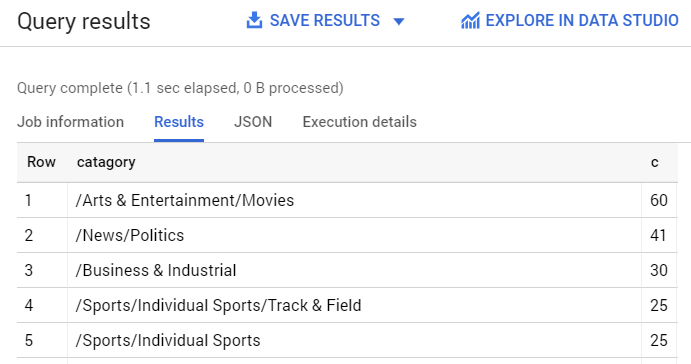The image size is (691, 364).
Task: Switch to the Job information tab
Action: click(71, 122)
